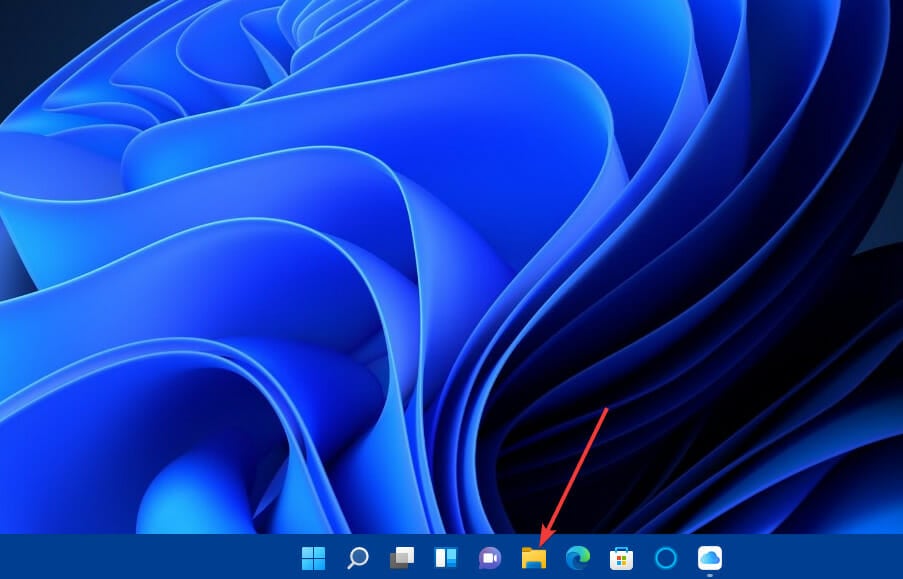Activate Cortana
Image resolution: width=903 pixels, height=579 pixels.
664,557
